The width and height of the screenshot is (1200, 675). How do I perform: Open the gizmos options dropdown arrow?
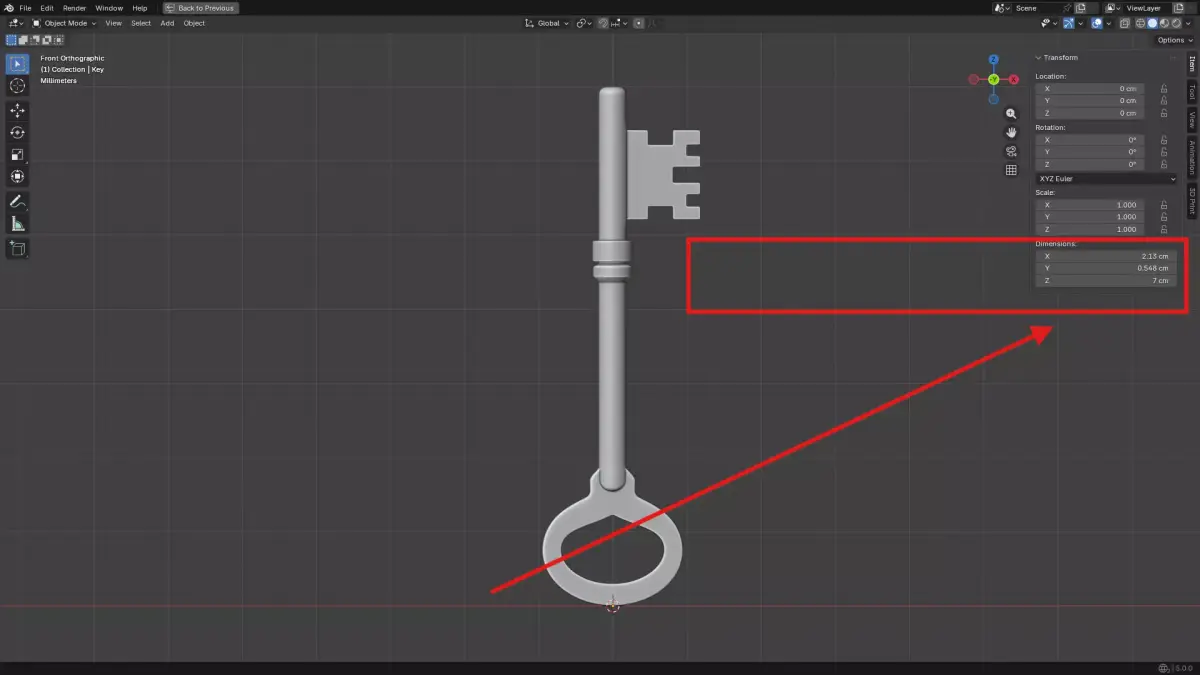click(1081, 23)
